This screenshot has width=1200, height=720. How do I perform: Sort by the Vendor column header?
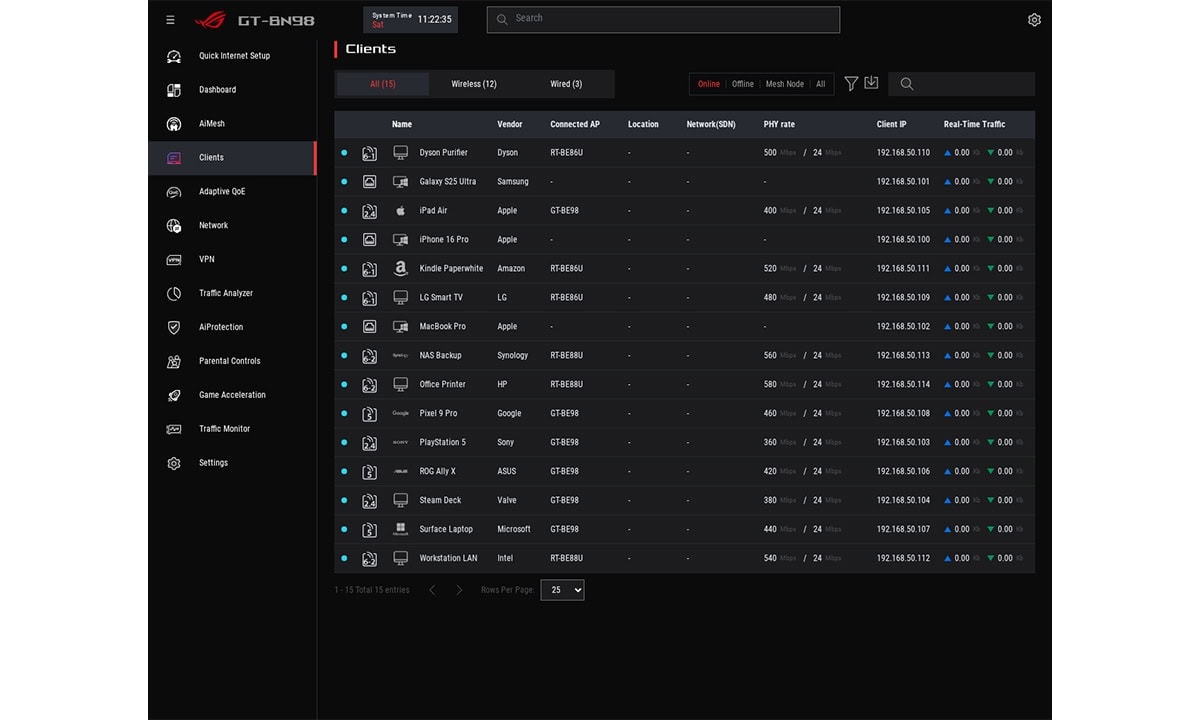point(510,125)
